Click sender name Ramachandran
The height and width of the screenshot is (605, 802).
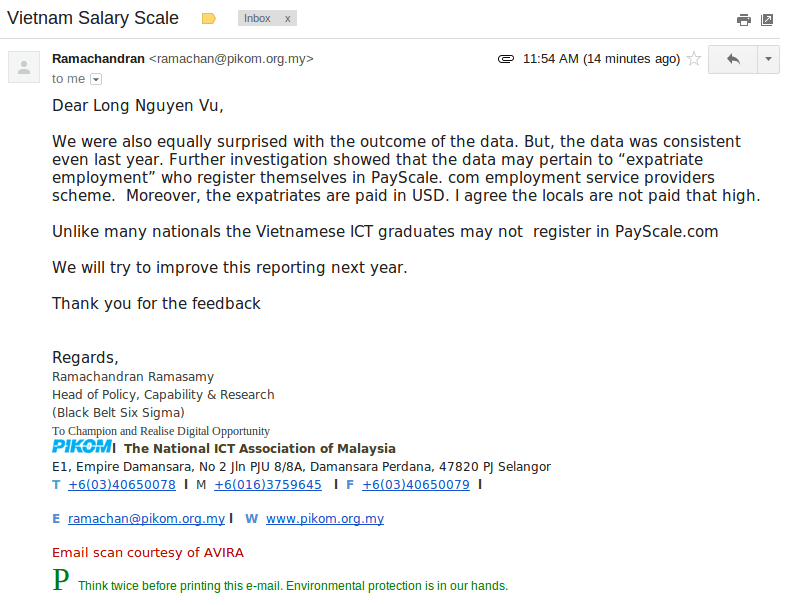(x=98, y=59)
